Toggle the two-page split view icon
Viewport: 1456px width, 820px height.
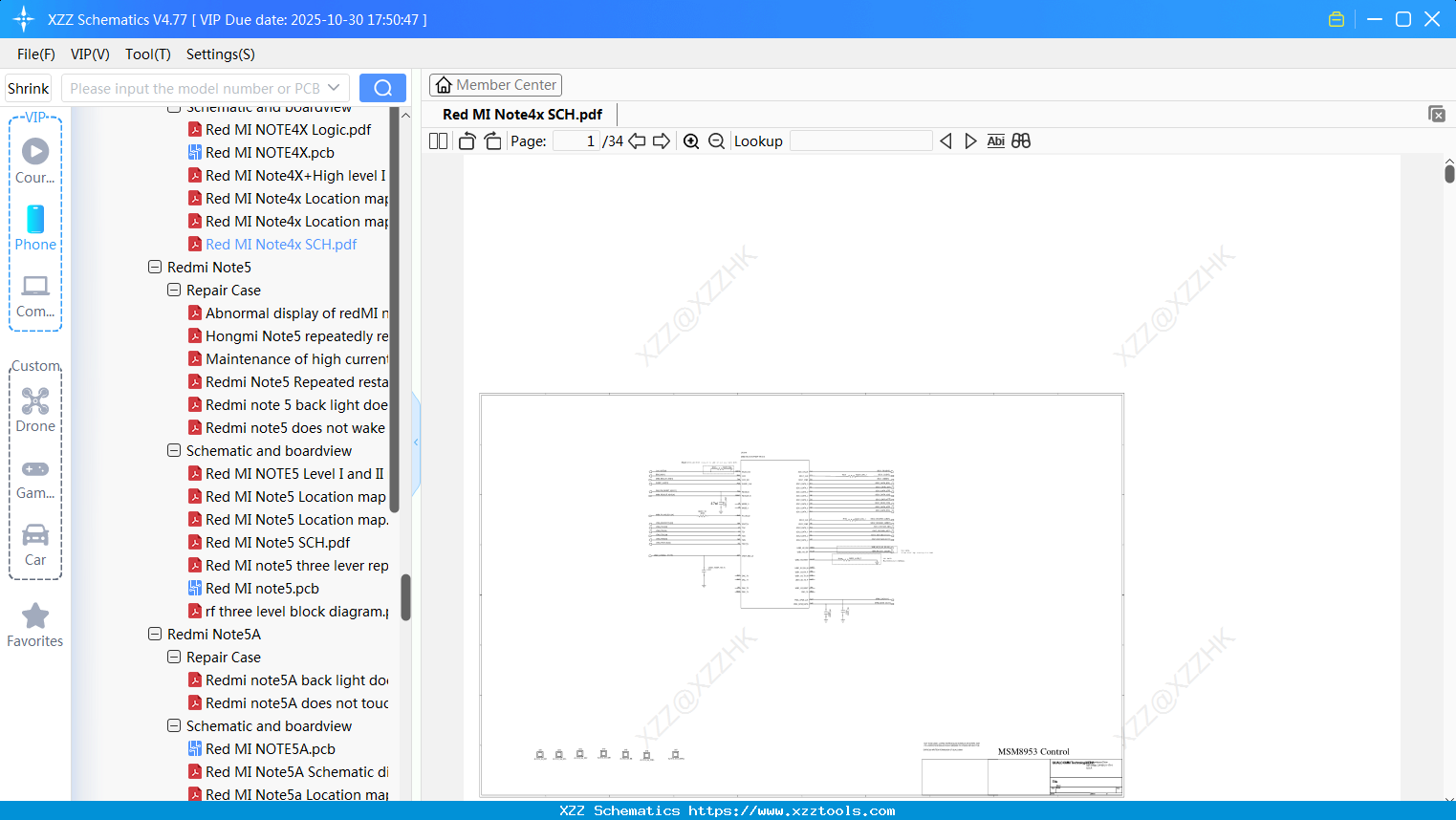438,141
